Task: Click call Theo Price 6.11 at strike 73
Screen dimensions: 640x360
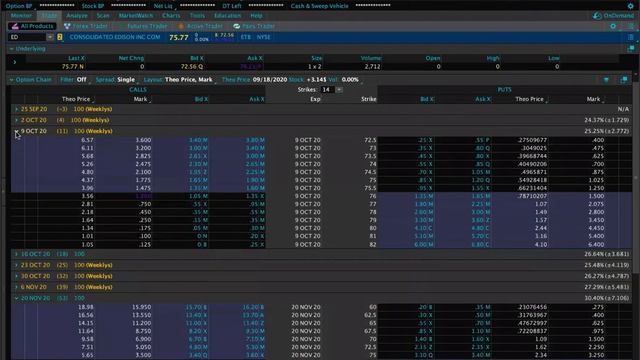Action: pyautogui.click(x=87, y=148)
